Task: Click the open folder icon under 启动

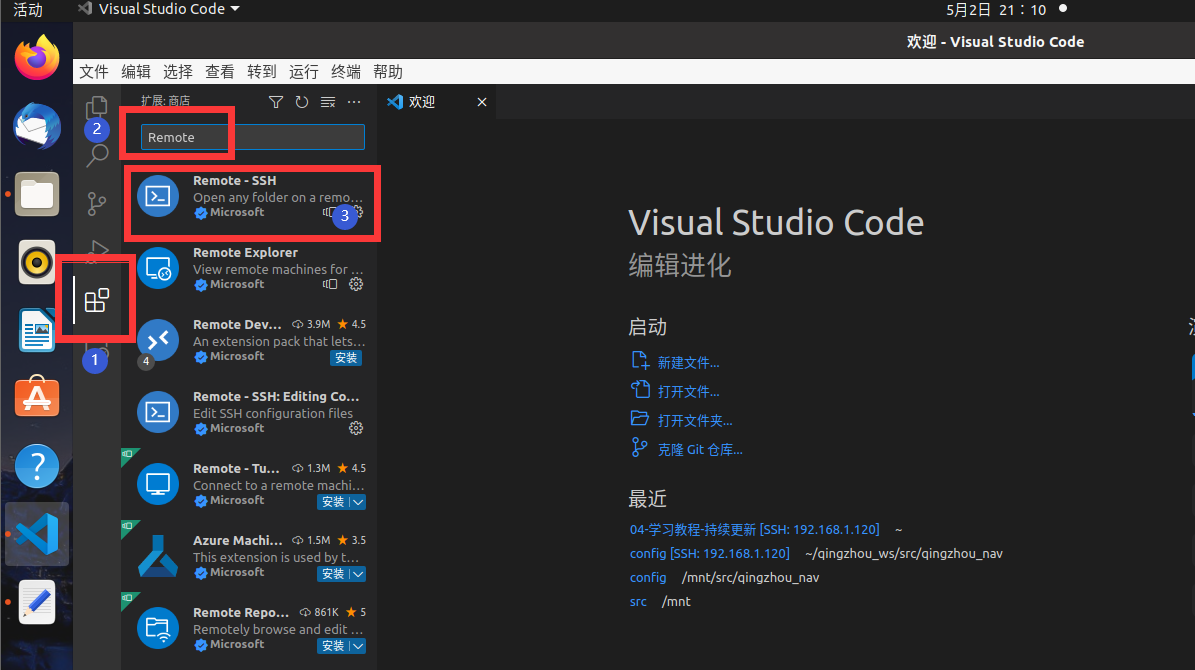Action: 639,418
